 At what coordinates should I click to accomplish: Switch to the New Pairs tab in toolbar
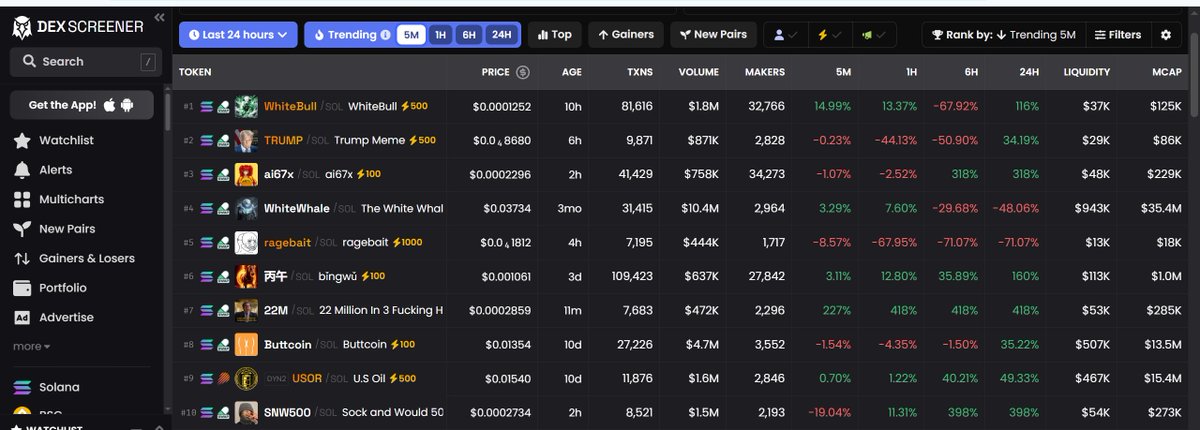pyautogui.click(x=712, y=35)
